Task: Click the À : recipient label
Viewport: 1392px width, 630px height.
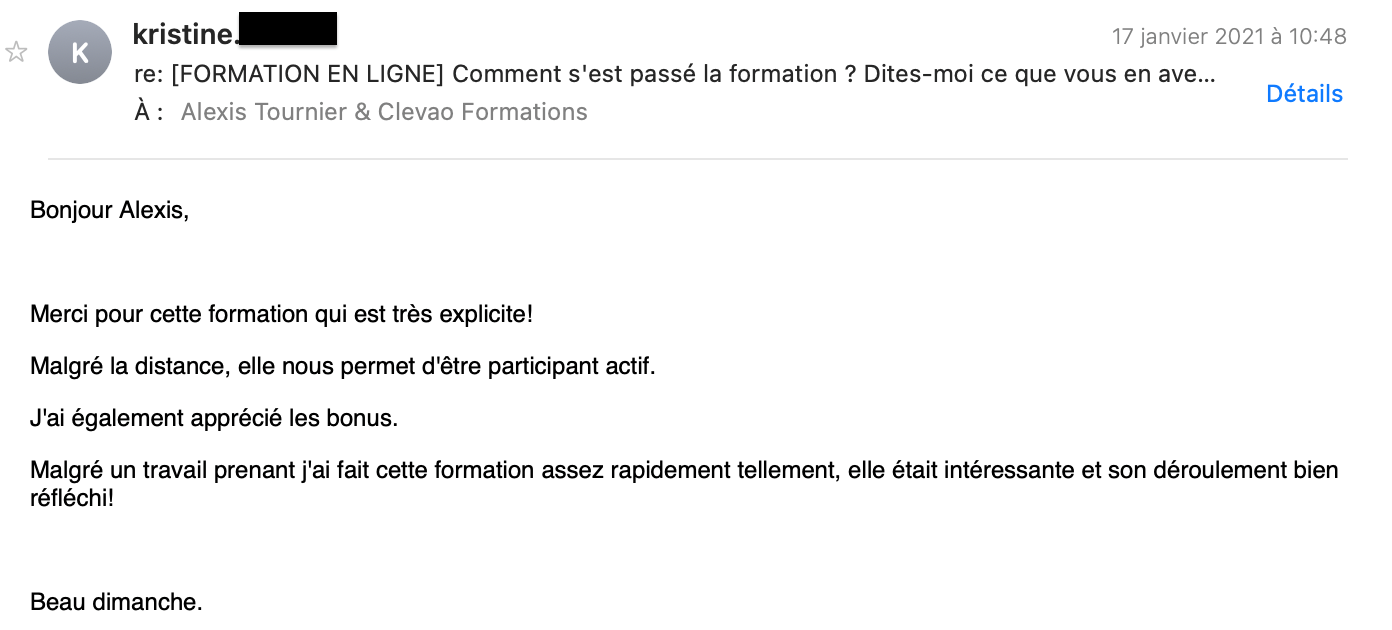Action: click(x=148, y=112)
